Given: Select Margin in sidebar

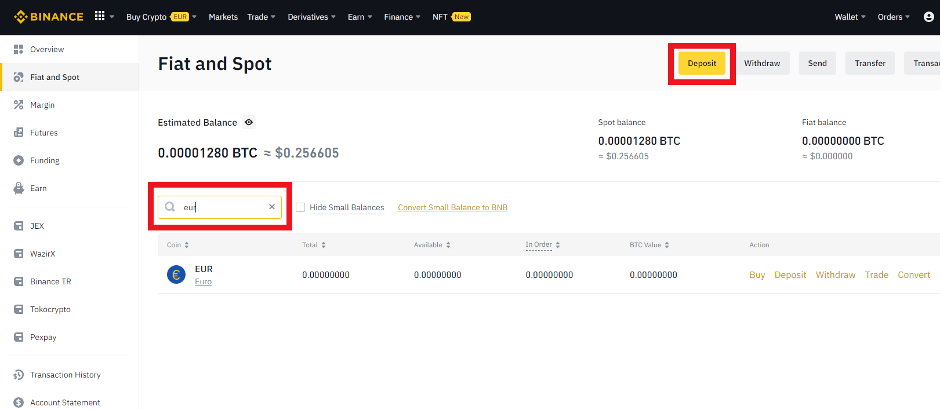Looking at the screenshot, I should (43, 105).
